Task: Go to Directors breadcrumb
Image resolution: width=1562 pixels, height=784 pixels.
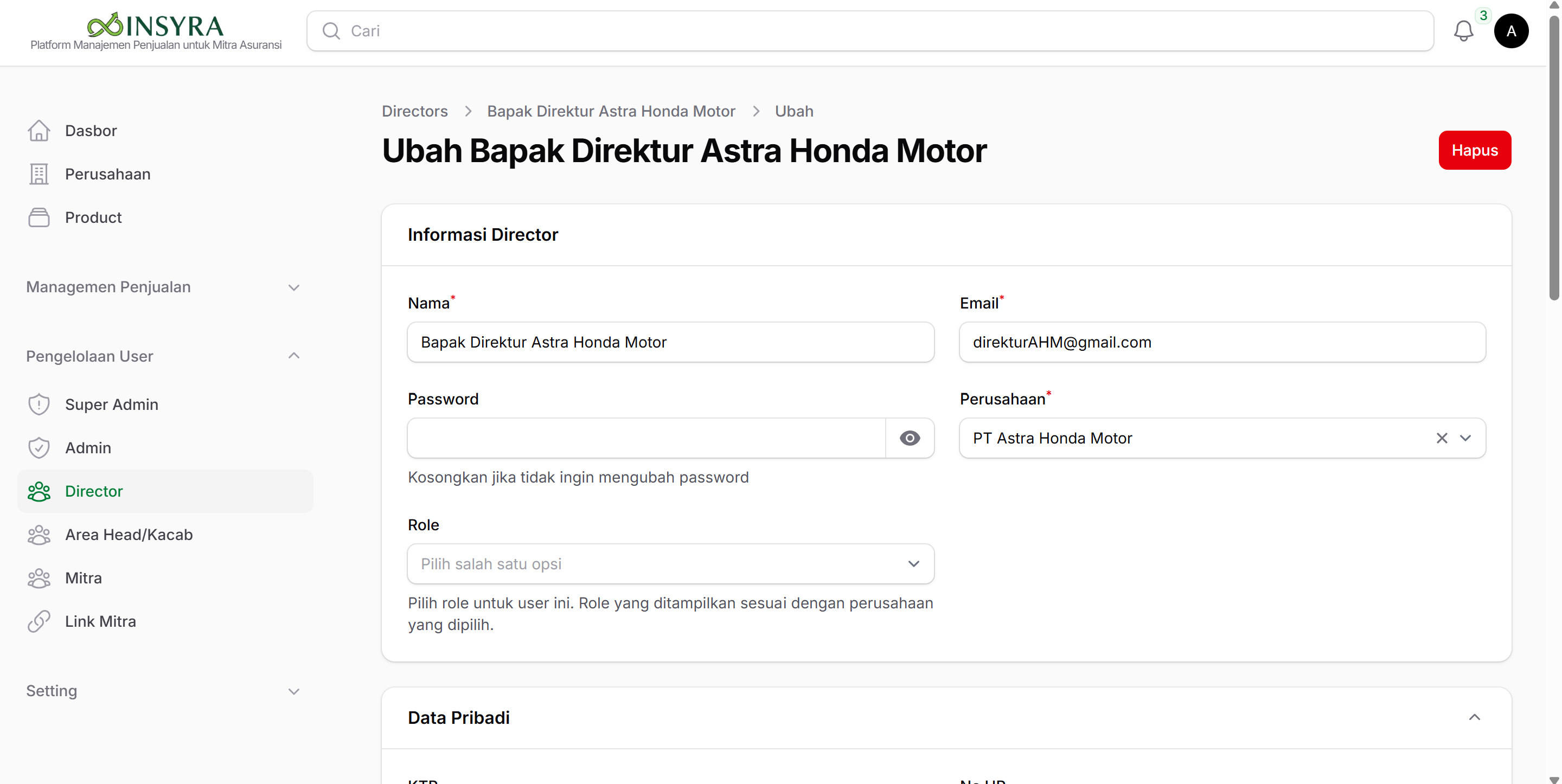Action: [x=415, y=111]
